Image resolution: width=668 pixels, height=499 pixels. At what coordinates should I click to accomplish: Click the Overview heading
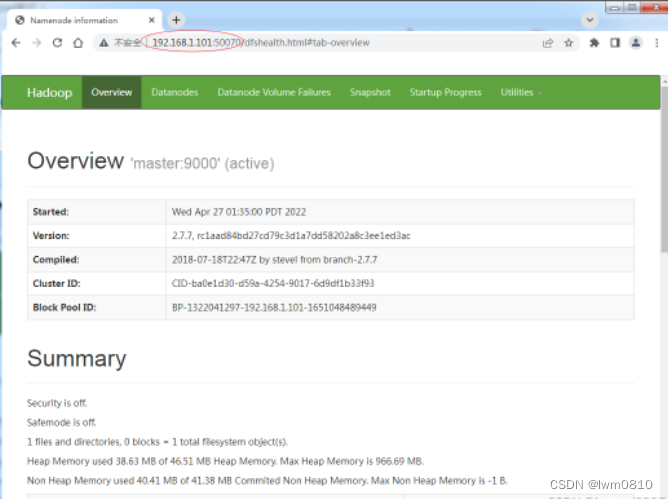coord(75,161)
